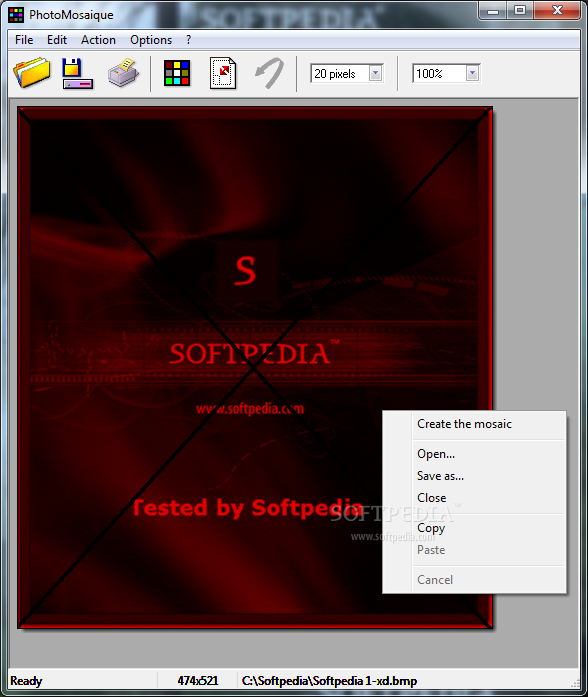This screenshot has height=697, width=588.
Task: Click the loaded Softpedia image preview
Action: (255, 368)
